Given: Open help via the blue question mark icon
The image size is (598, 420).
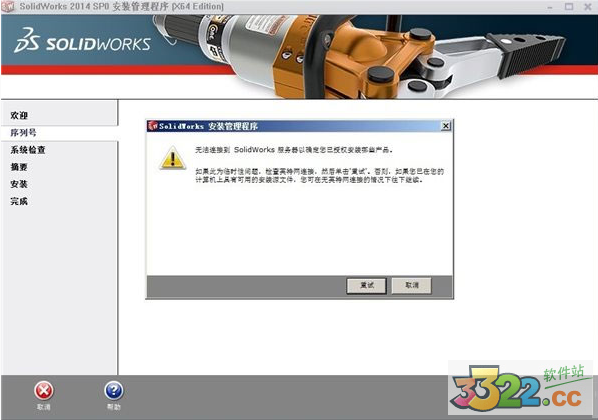Looking at the screenshot, I should [114, 390].
